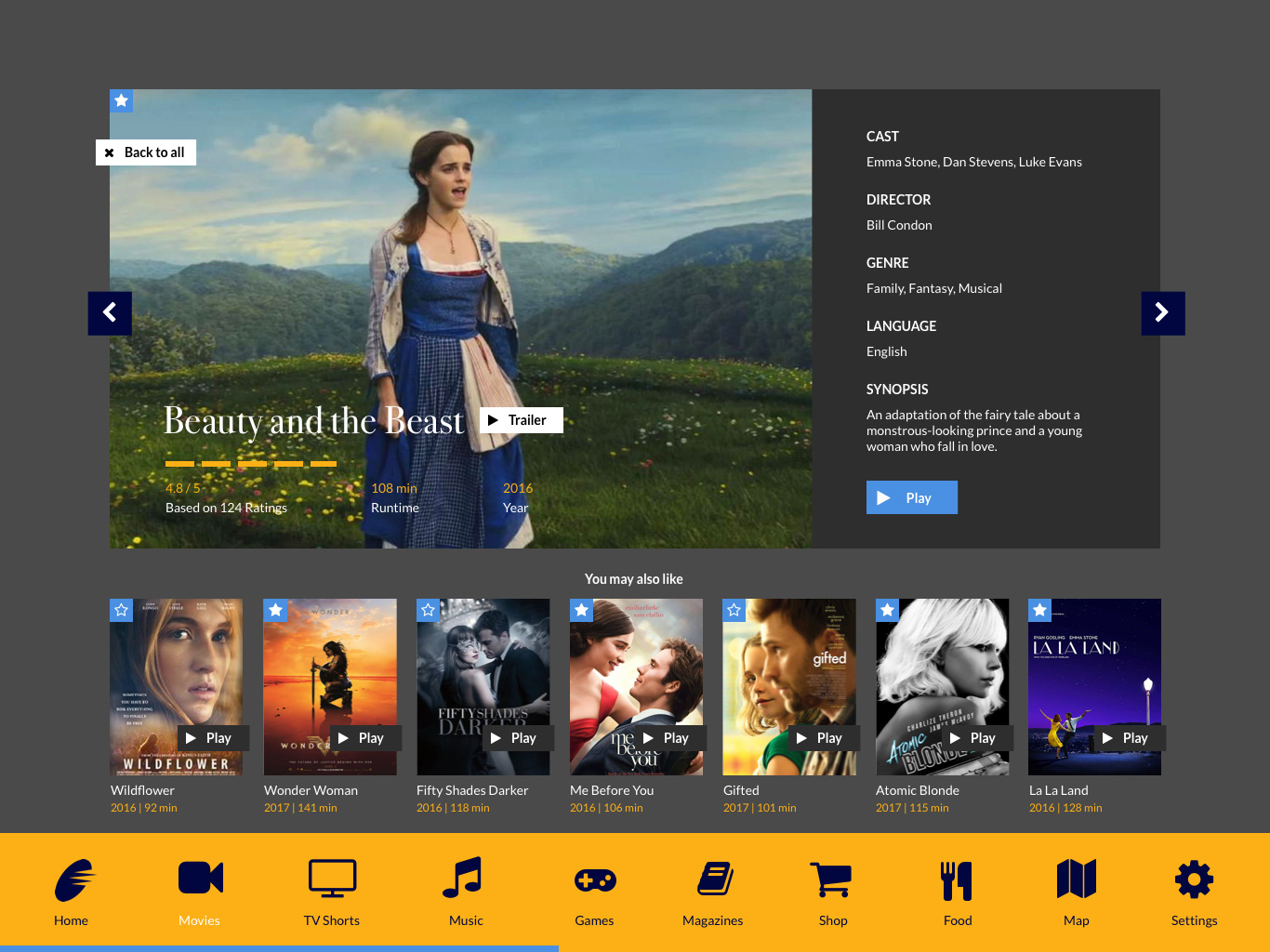This screenshot has height=952, width=1270.
Task: Select the Wildflower title text
Action: (x=142, y=790)
